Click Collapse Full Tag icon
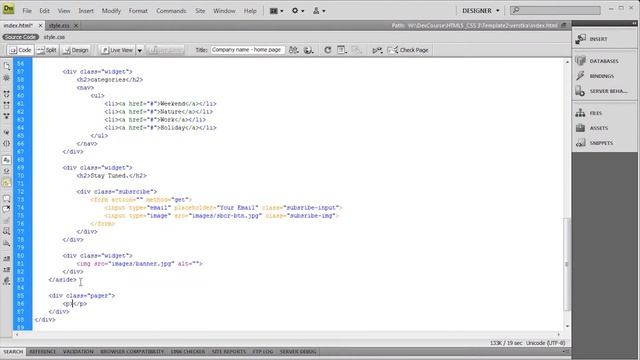640x360 pixels. pos(7,94)
